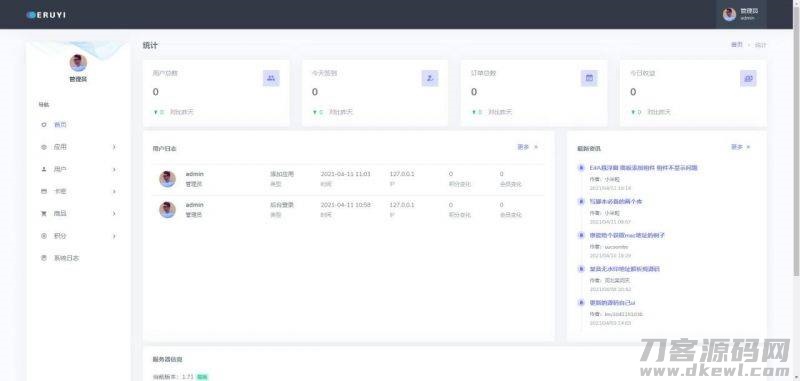Click the 首页 breadcrumb link

(737, 45)
